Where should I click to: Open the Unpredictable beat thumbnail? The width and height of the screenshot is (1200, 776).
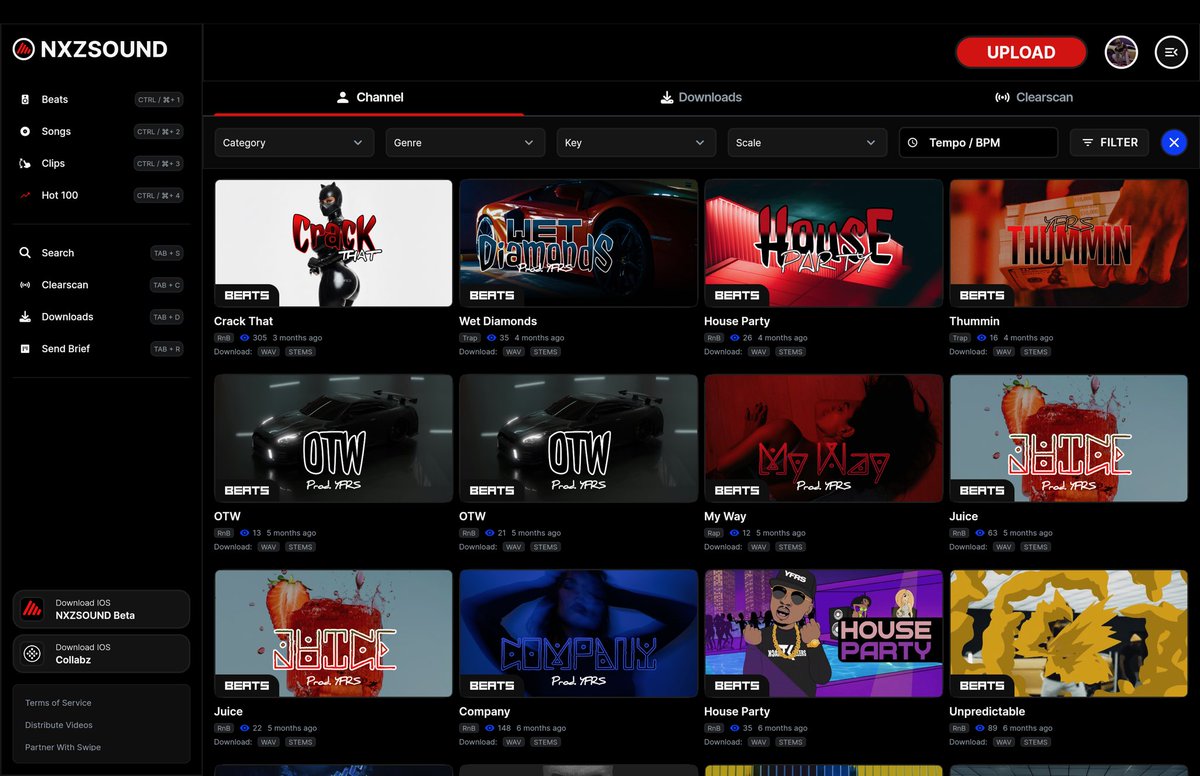1069,633
